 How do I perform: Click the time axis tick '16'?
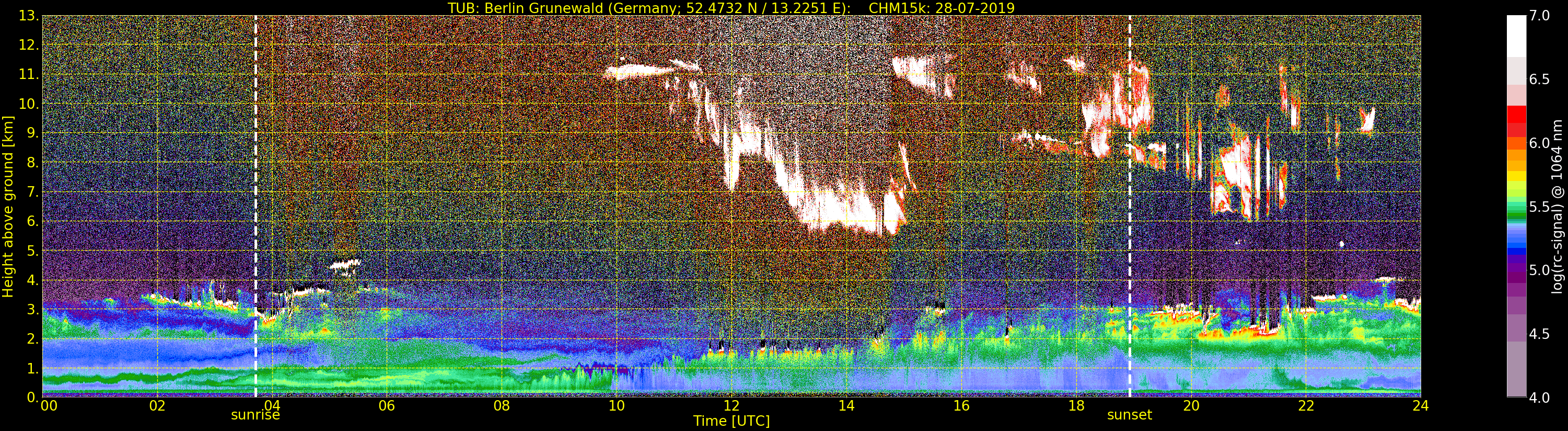(961, 405)
